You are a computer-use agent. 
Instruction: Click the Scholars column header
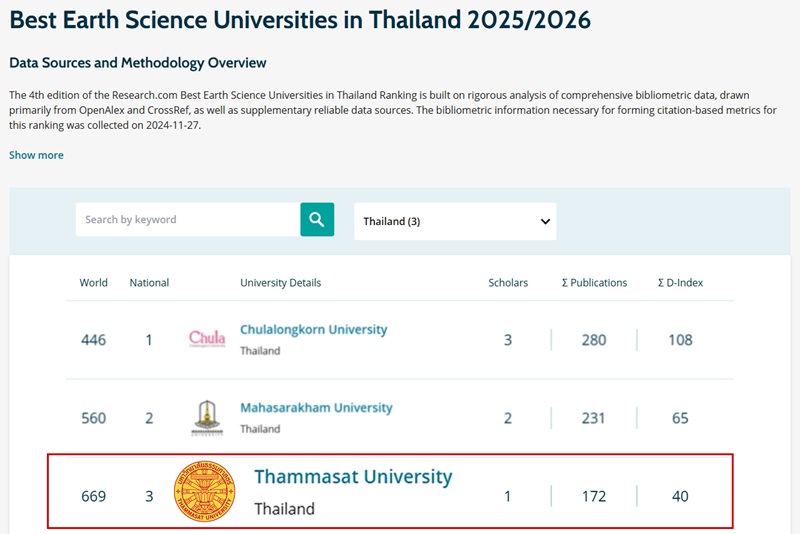(x=508, y=283)
